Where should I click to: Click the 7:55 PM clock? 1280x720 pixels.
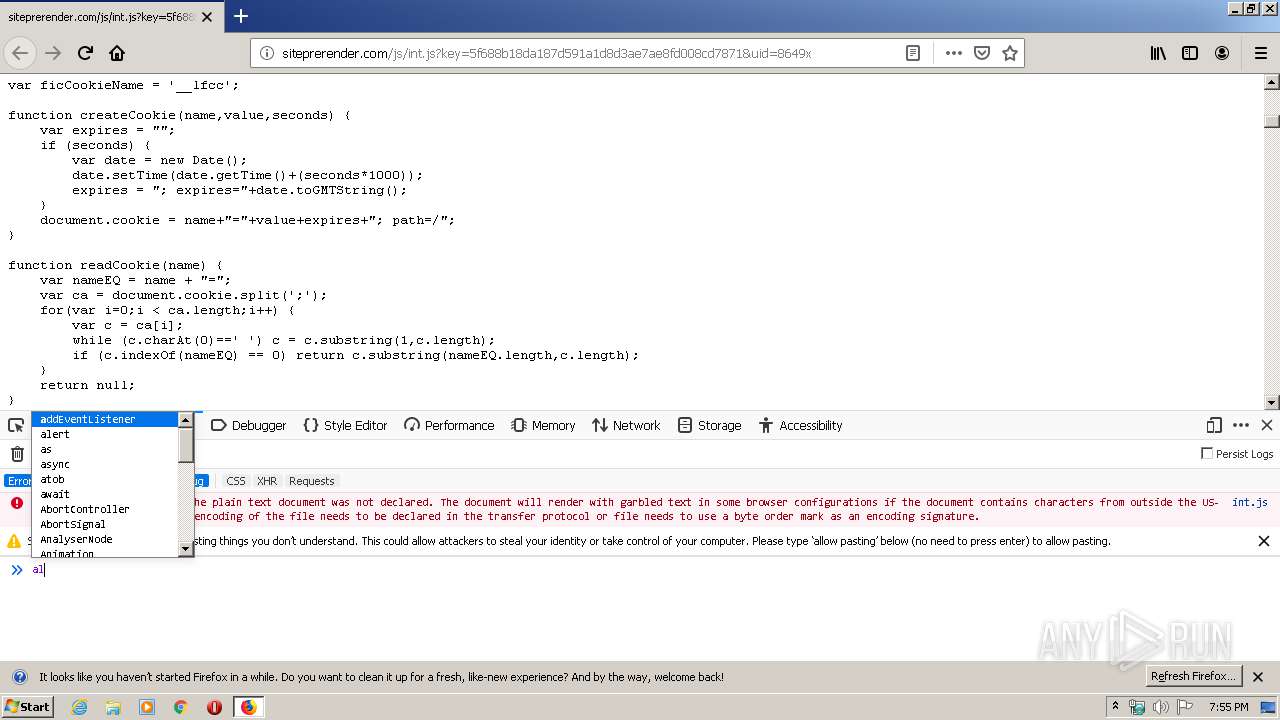tap(1228, 707)
